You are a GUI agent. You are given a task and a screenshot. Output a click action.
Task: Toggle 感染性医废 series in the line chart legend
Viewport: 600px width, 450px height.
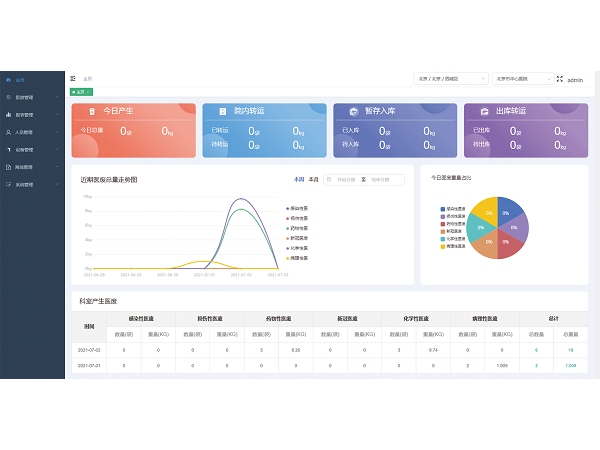pos(297,208)
